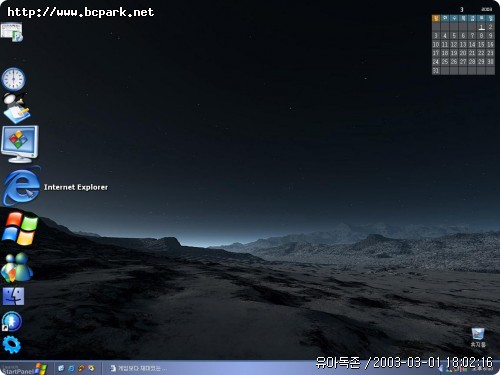
Task: Select date 12 in calendar widget
Action: (x=454, y=44)
